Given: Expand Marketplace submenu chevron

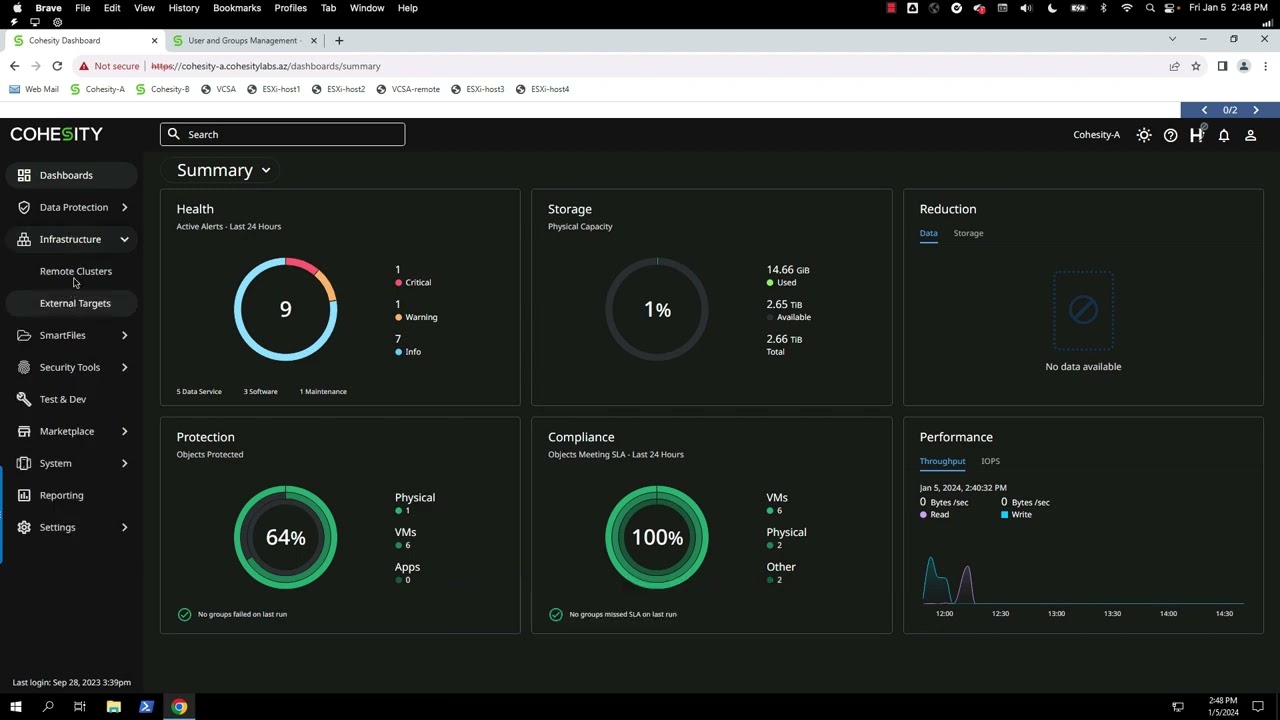Looking at the screenshot, I should [124, 431].
